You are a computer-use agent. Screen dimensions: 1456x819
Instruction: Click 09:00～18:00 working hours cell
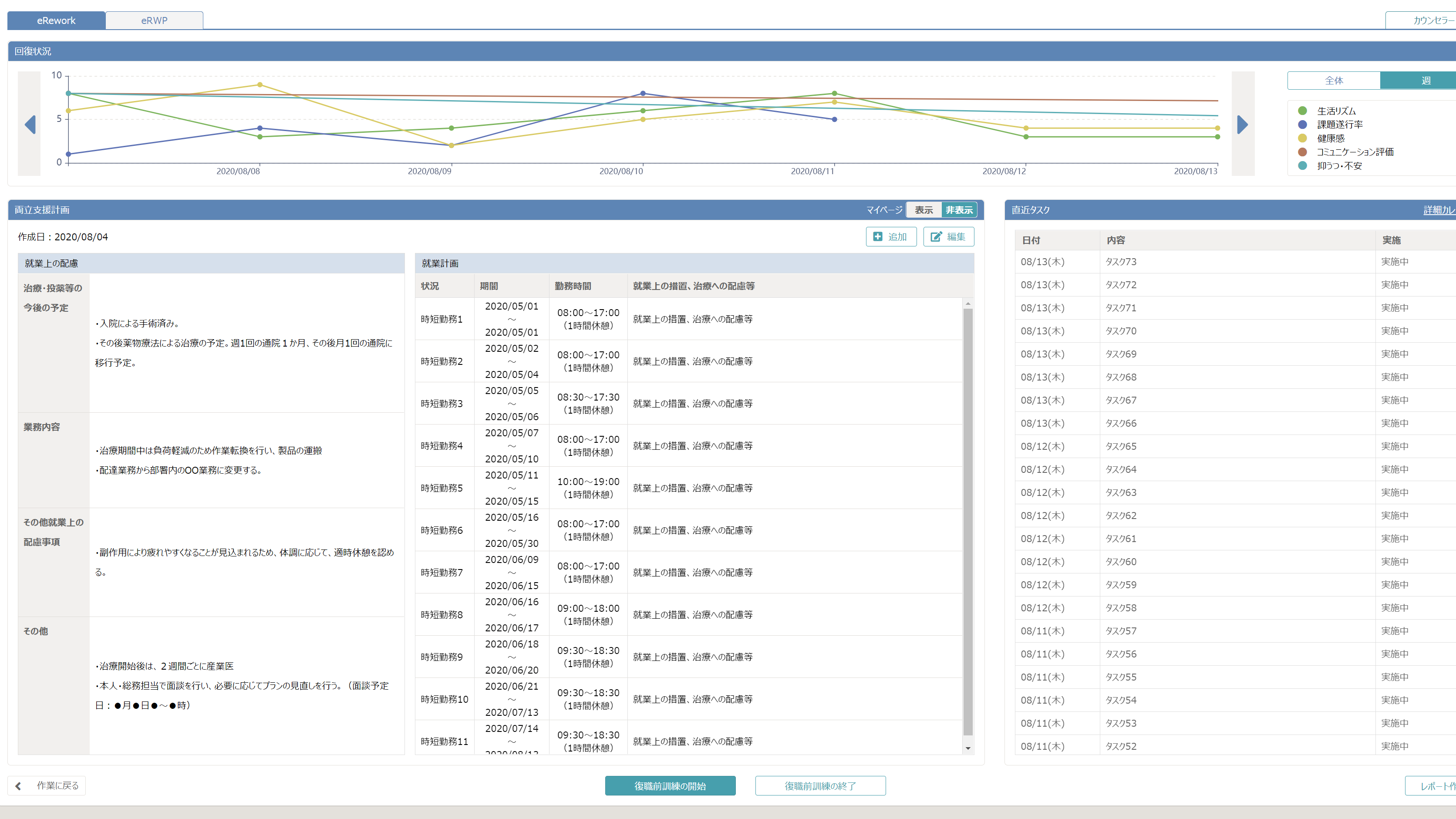point(588,614)
